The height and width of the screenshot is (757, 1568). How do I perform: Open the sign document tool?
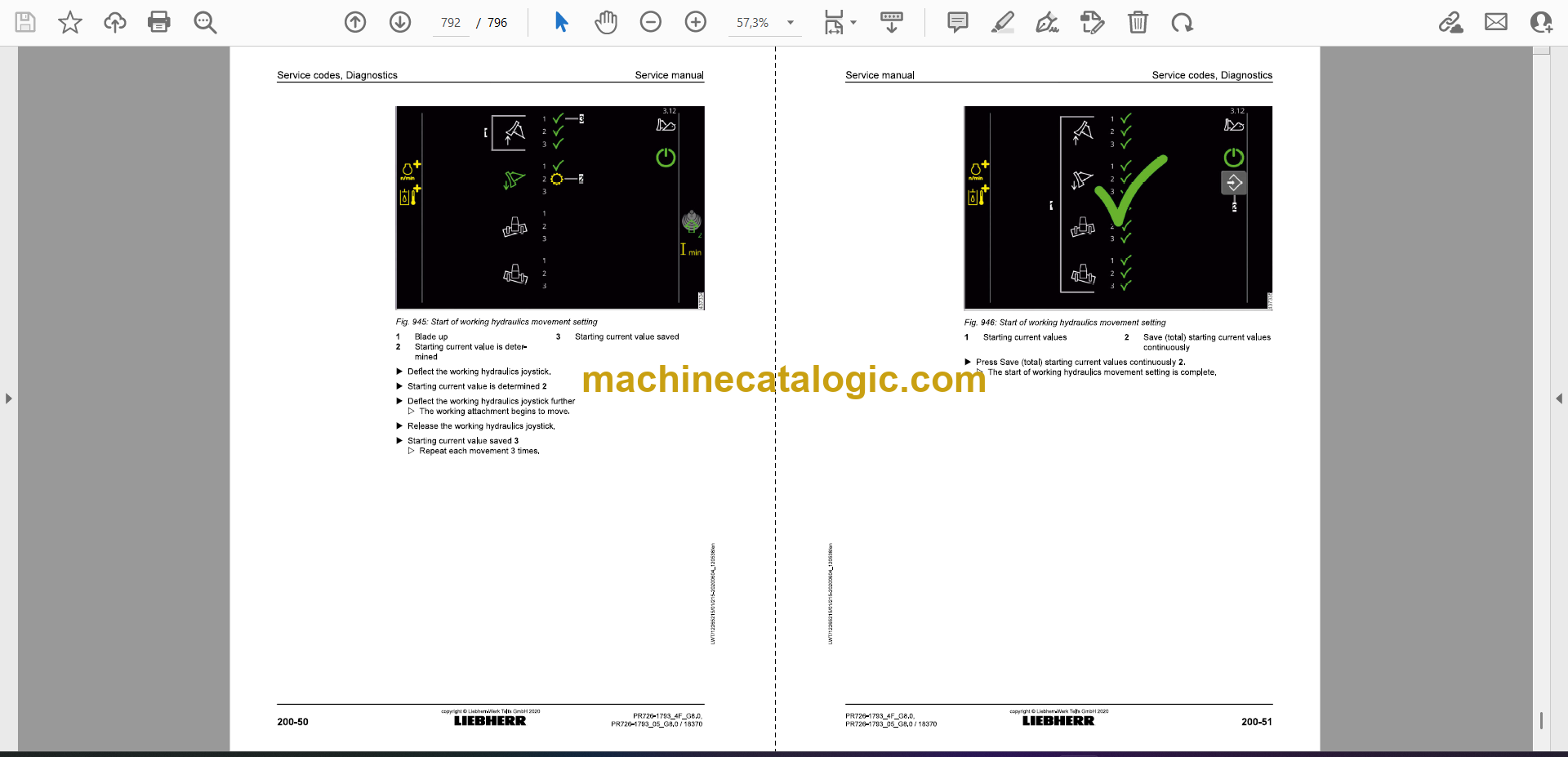pos(1048,22)
